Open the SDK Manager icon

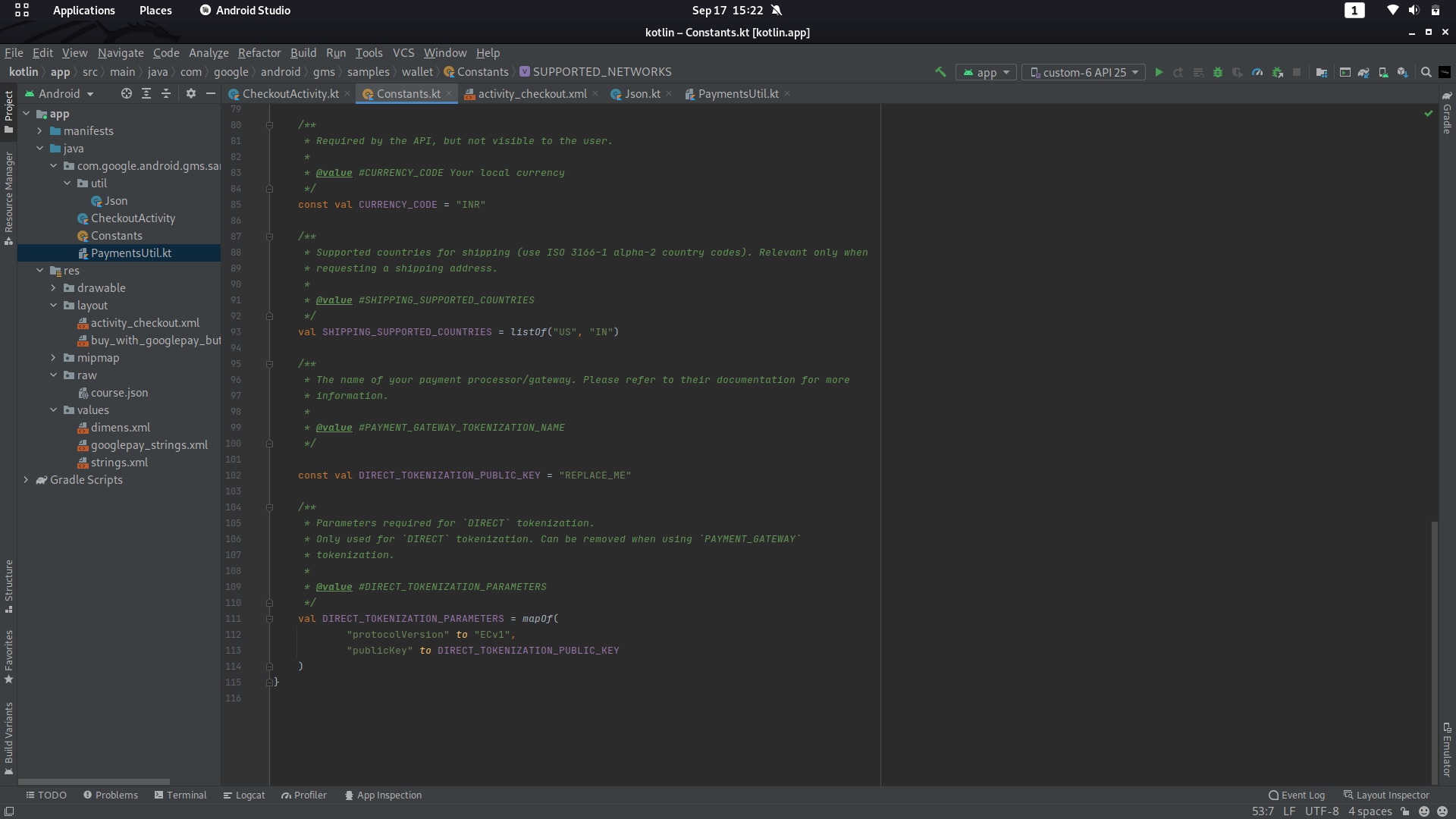[x=1403, y=72]
